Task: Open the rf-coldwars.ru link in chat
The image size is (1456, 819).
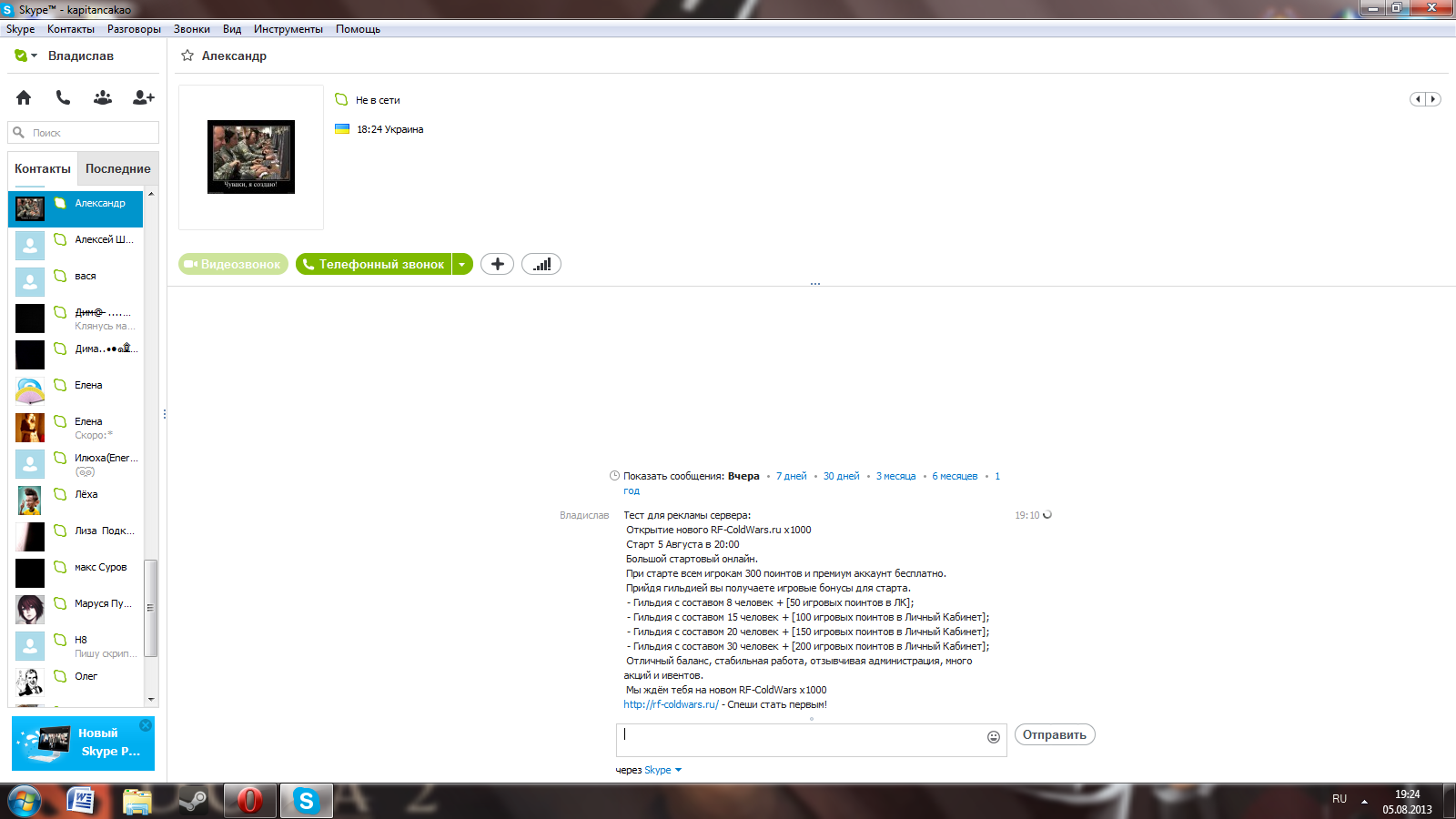Action: coord(671,704)
